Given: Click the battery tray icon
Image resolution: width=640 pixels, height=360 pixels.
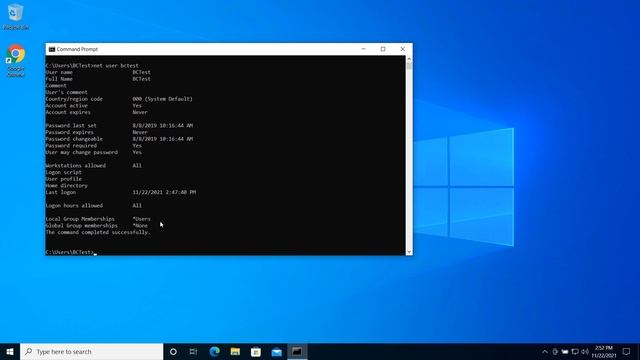Looking at the screenshot, I should coord(565,351).
